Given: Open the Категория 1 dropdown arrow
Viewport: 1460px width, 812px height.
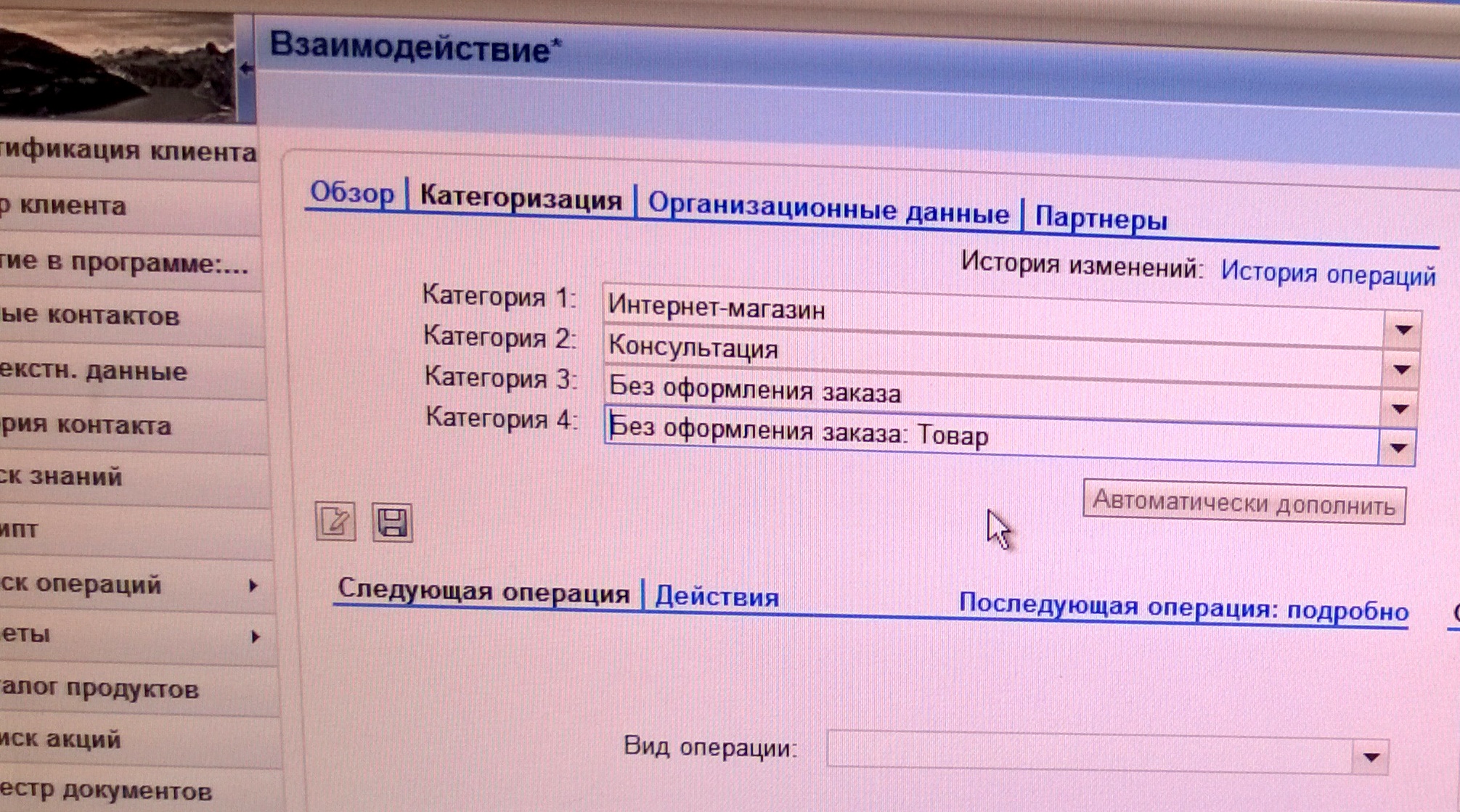Looking at the screenshot, I should (1403, 330).
